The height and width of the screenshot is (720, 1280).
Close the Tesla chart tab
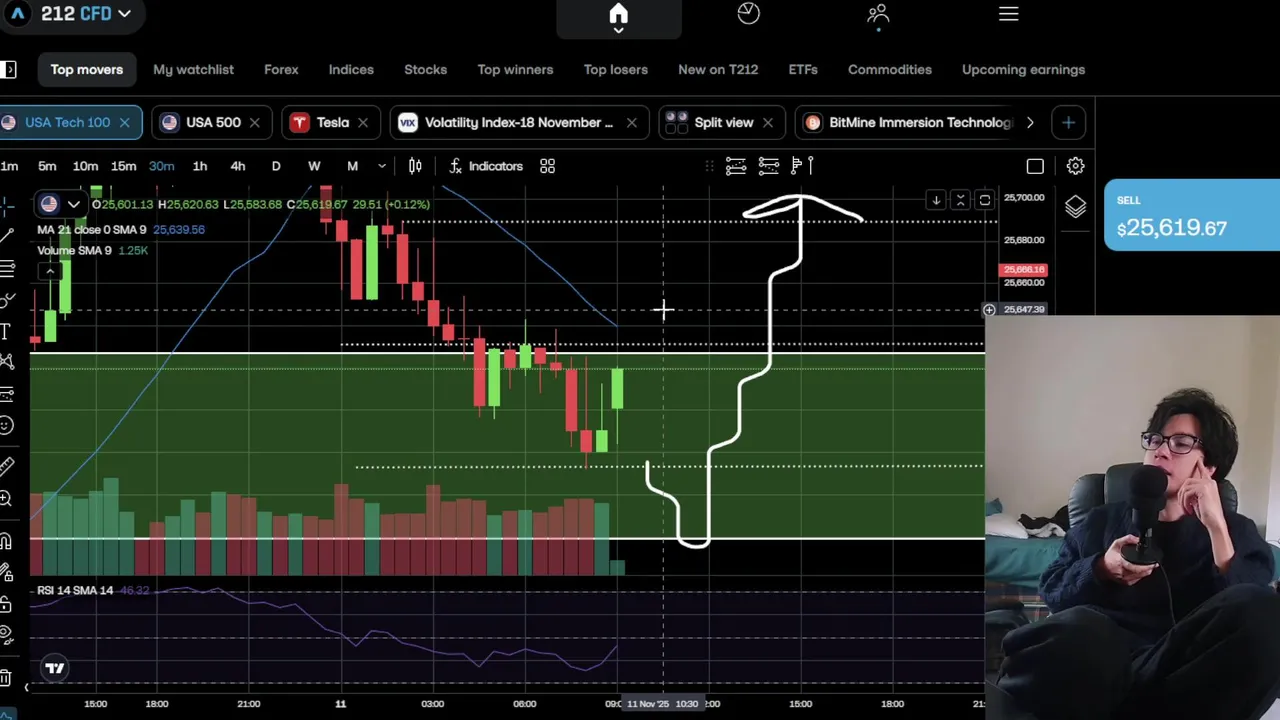click(362, 122)
